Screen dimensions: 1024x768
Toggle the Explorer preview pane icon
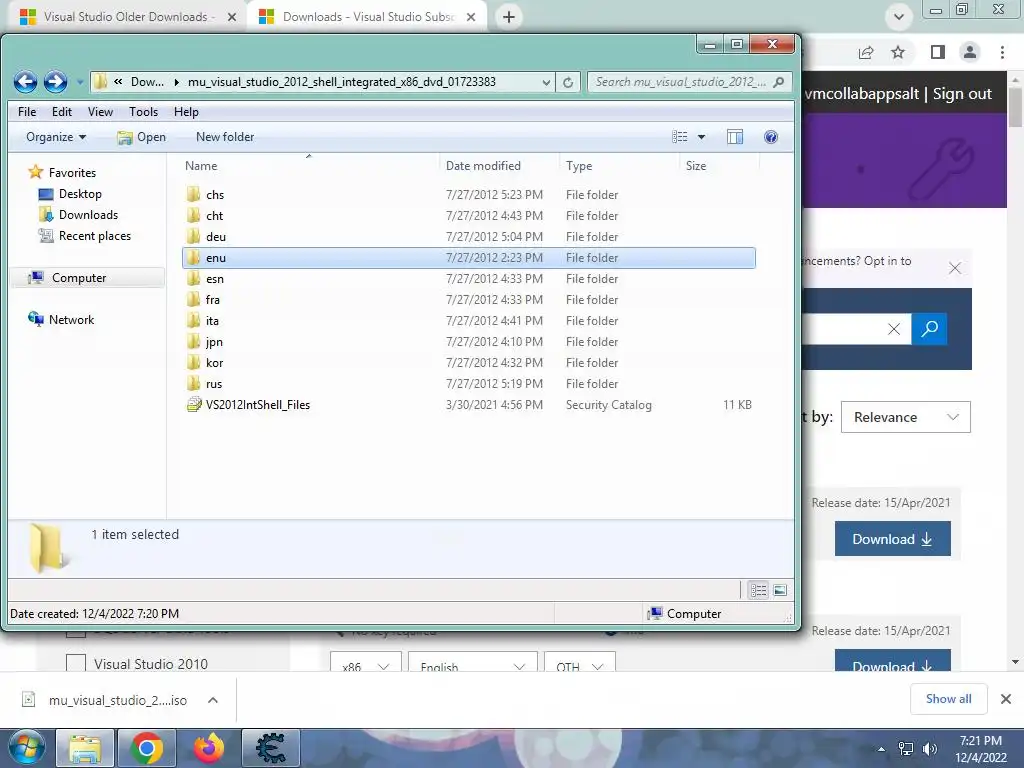[735, 137]
